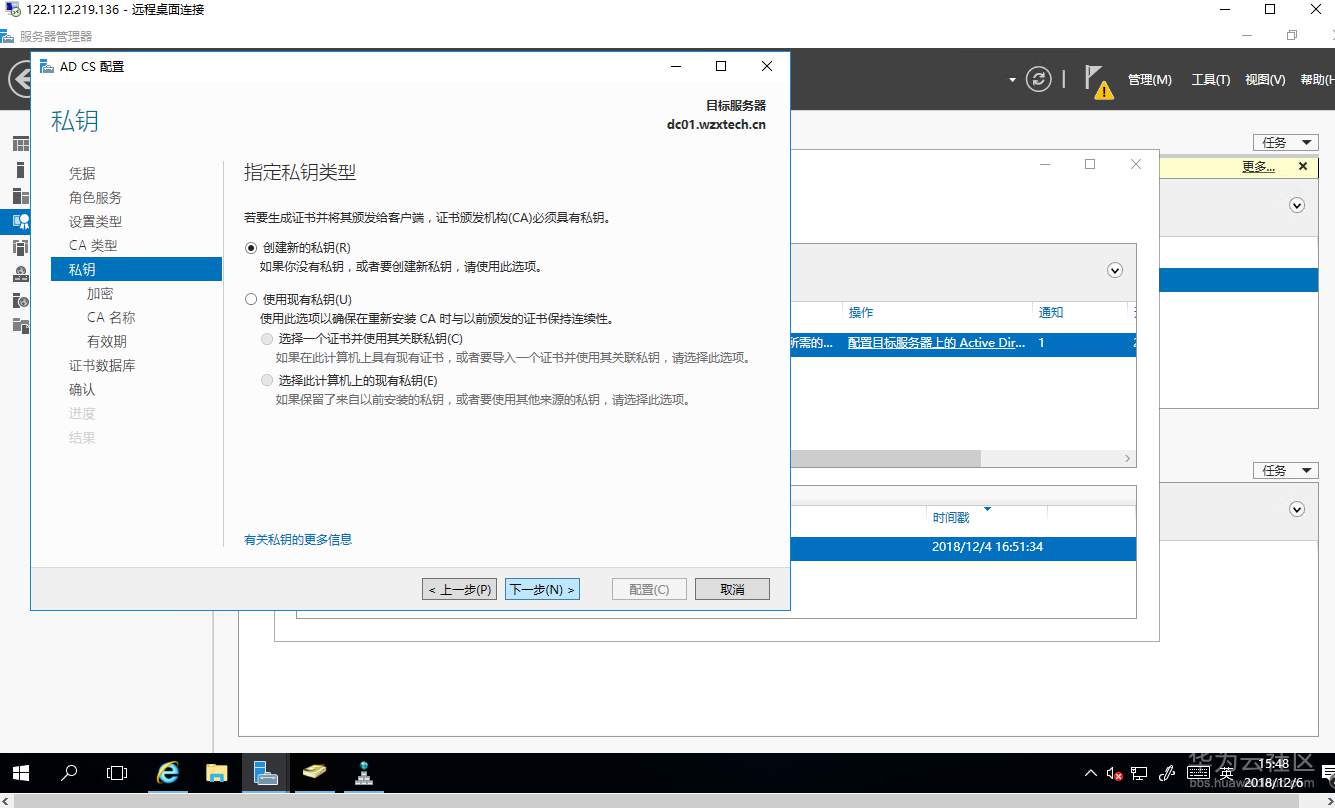Click the Server Manager taskbar icon
1335x808 pixels.
[264, 773]
